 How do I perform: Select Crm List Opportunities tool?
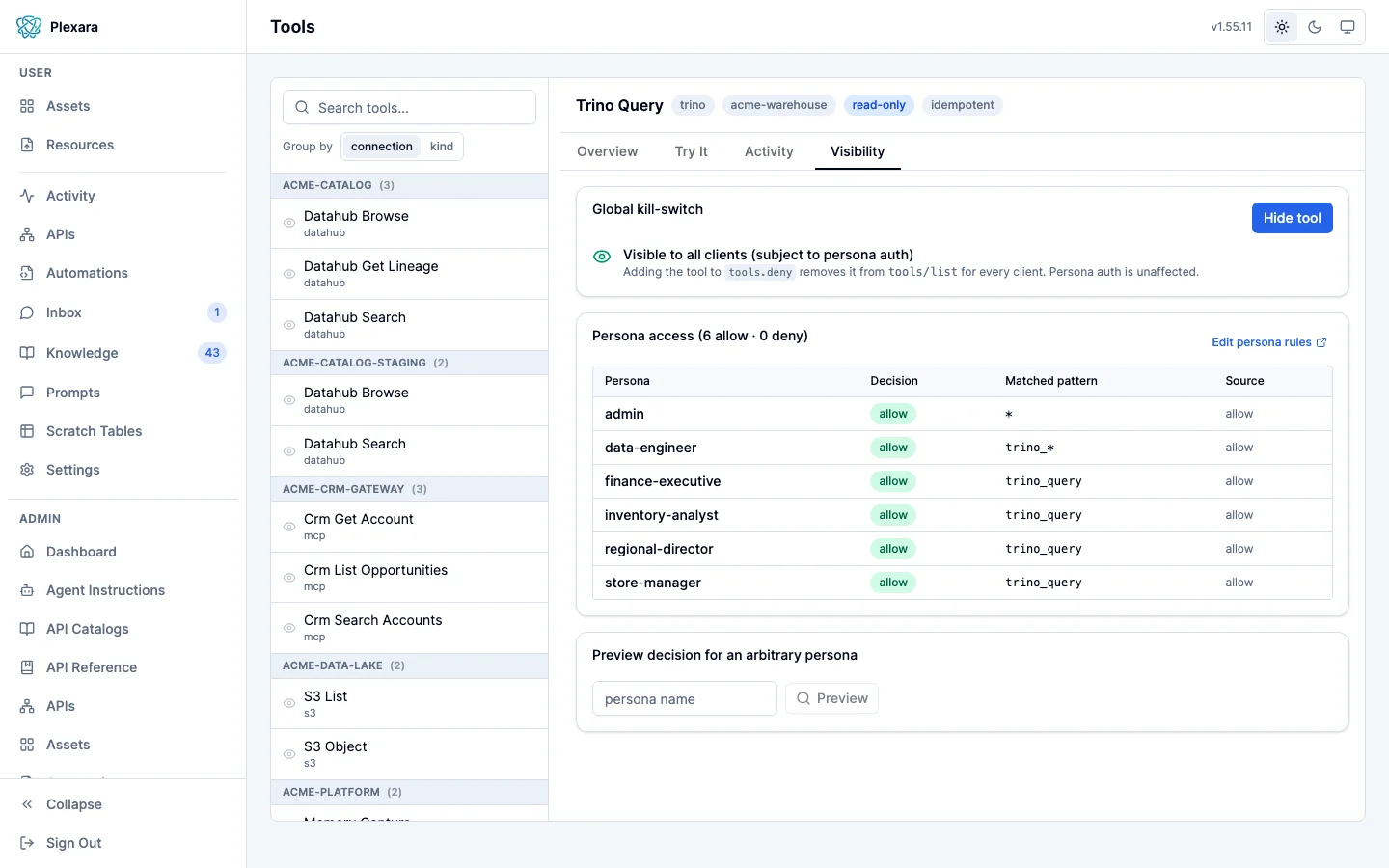(409, 578)
